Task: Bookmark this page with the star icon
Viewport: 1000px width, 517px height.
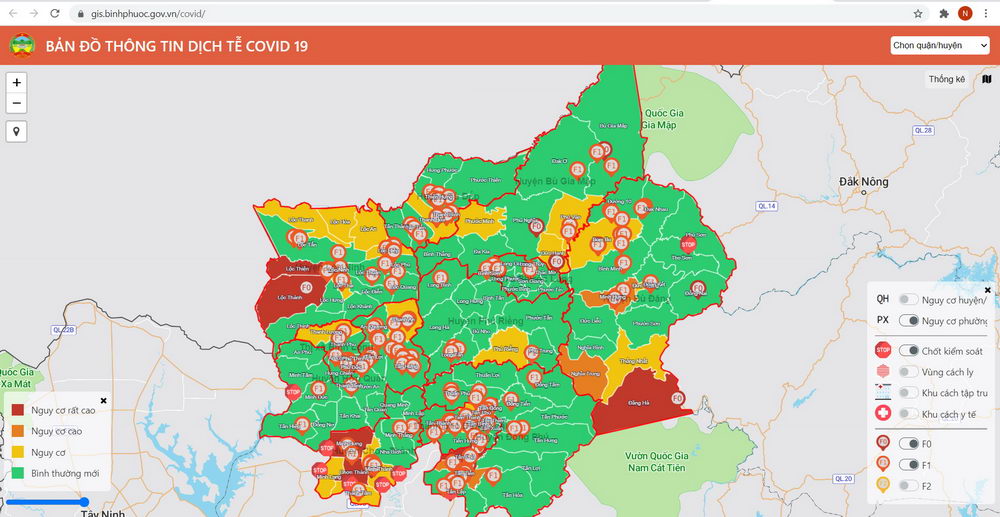Action: [x=918, y=14]
